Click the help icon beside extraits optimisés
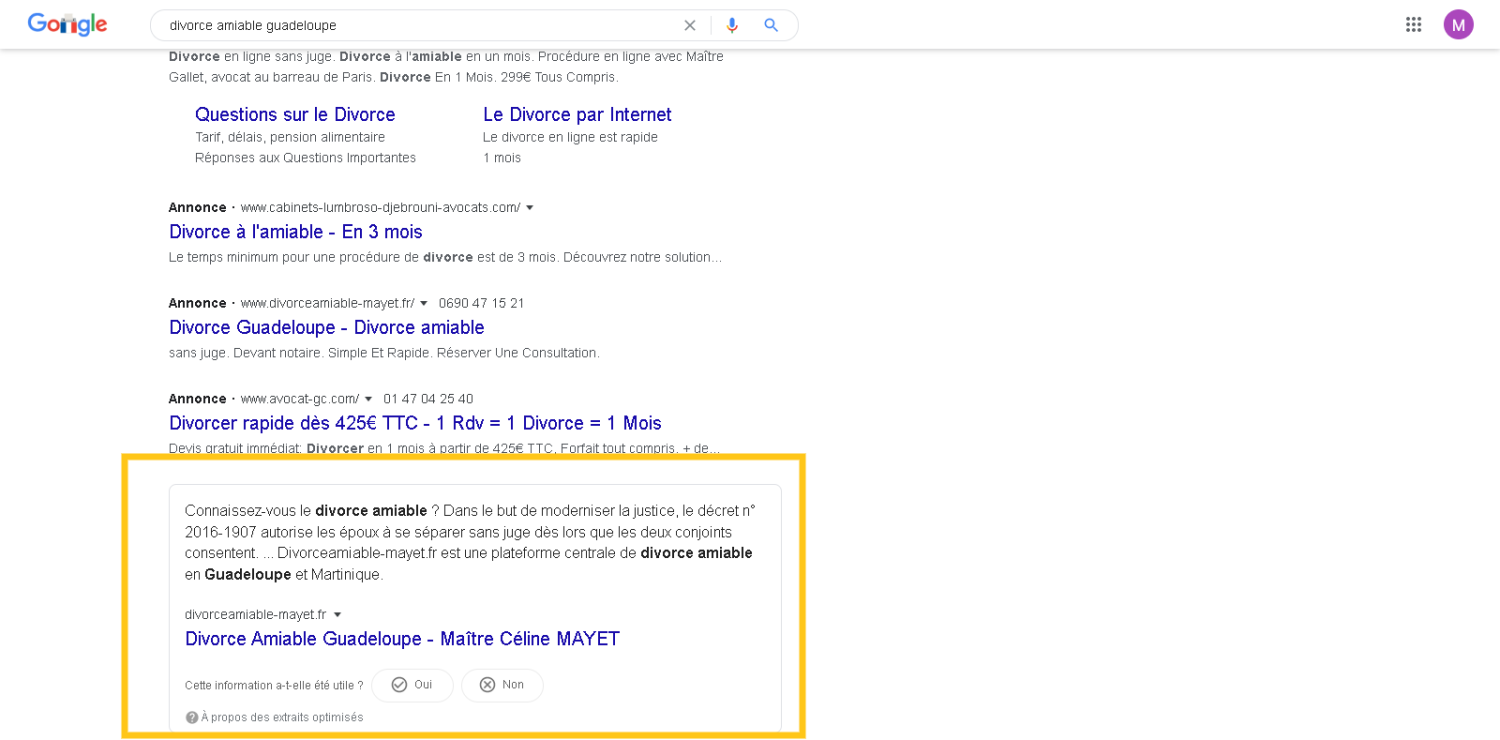The height and width of the screenshot is (740, 1500). tap(192, 717)
